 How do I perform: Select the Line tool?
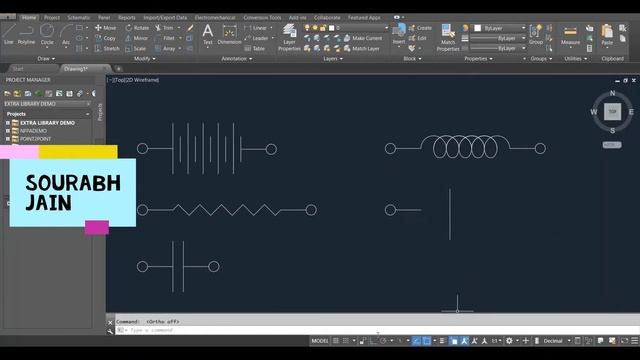click(x=9, y=34)
